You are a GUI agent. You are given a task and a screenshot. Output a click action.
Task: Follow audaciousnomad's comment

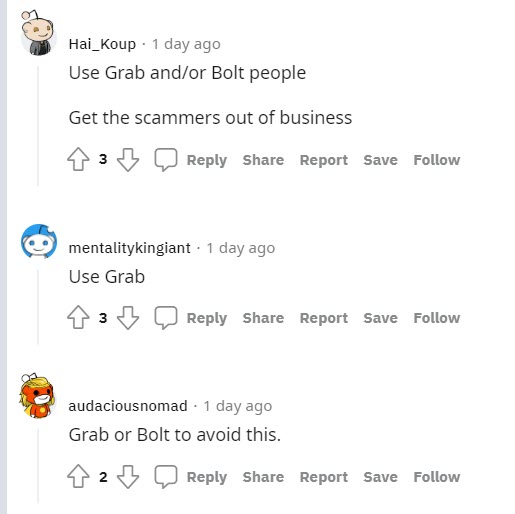point(437,477)
